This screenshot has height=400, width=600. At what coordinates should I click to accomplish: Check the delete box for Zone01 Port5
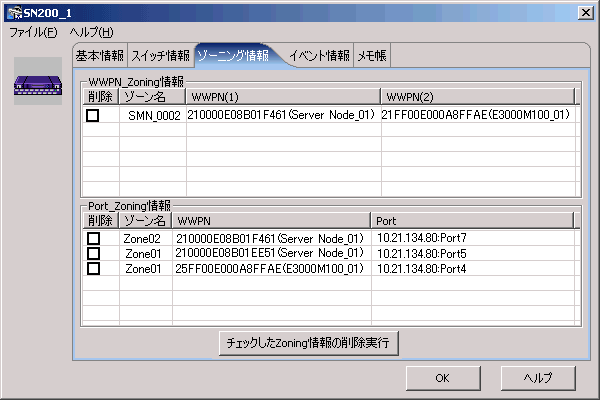tap(93, 253)
